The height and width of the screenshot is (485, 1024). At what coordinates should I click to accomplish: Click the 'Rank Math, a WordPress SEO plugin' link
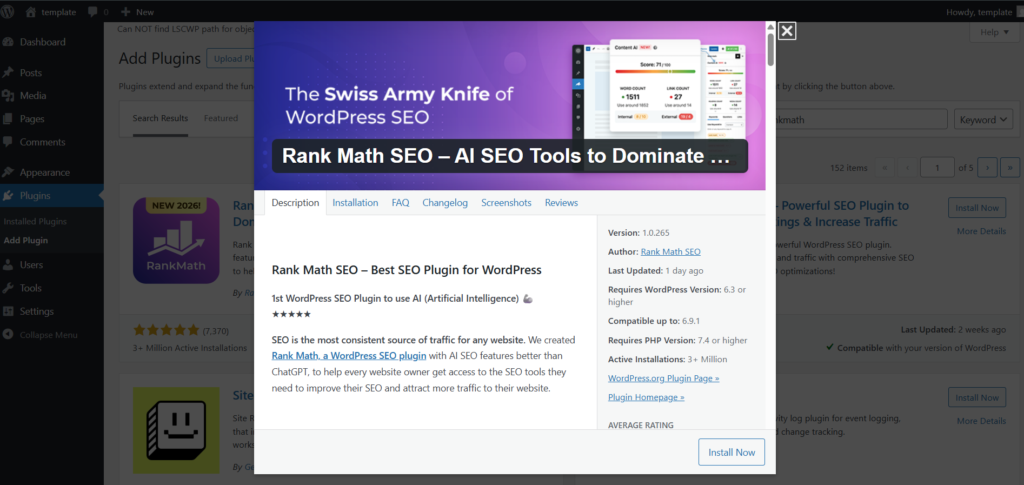pos(349,356)
